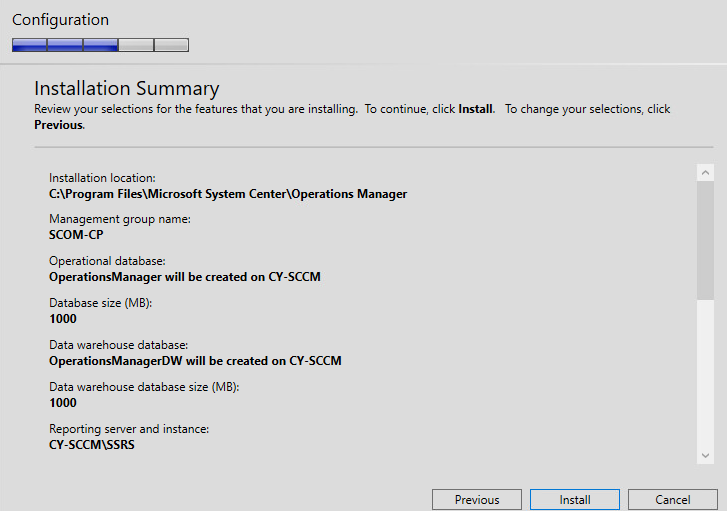Click the scroll up arrow

pyautogui.click(x=705, y=172)
